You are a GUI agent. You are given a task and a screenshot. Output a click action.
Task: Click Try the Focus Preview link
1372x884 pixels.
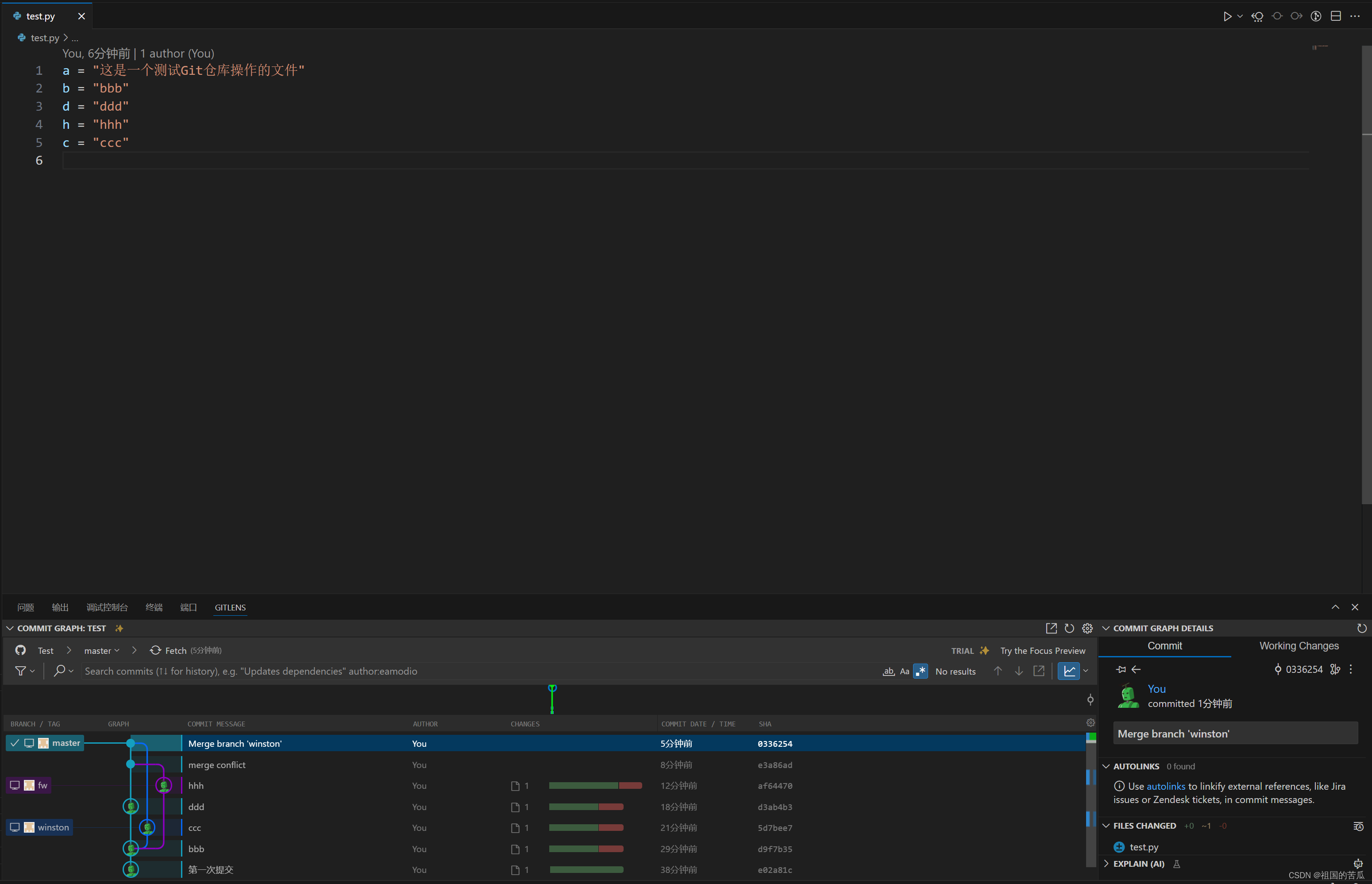click(x=1043, y=650)
